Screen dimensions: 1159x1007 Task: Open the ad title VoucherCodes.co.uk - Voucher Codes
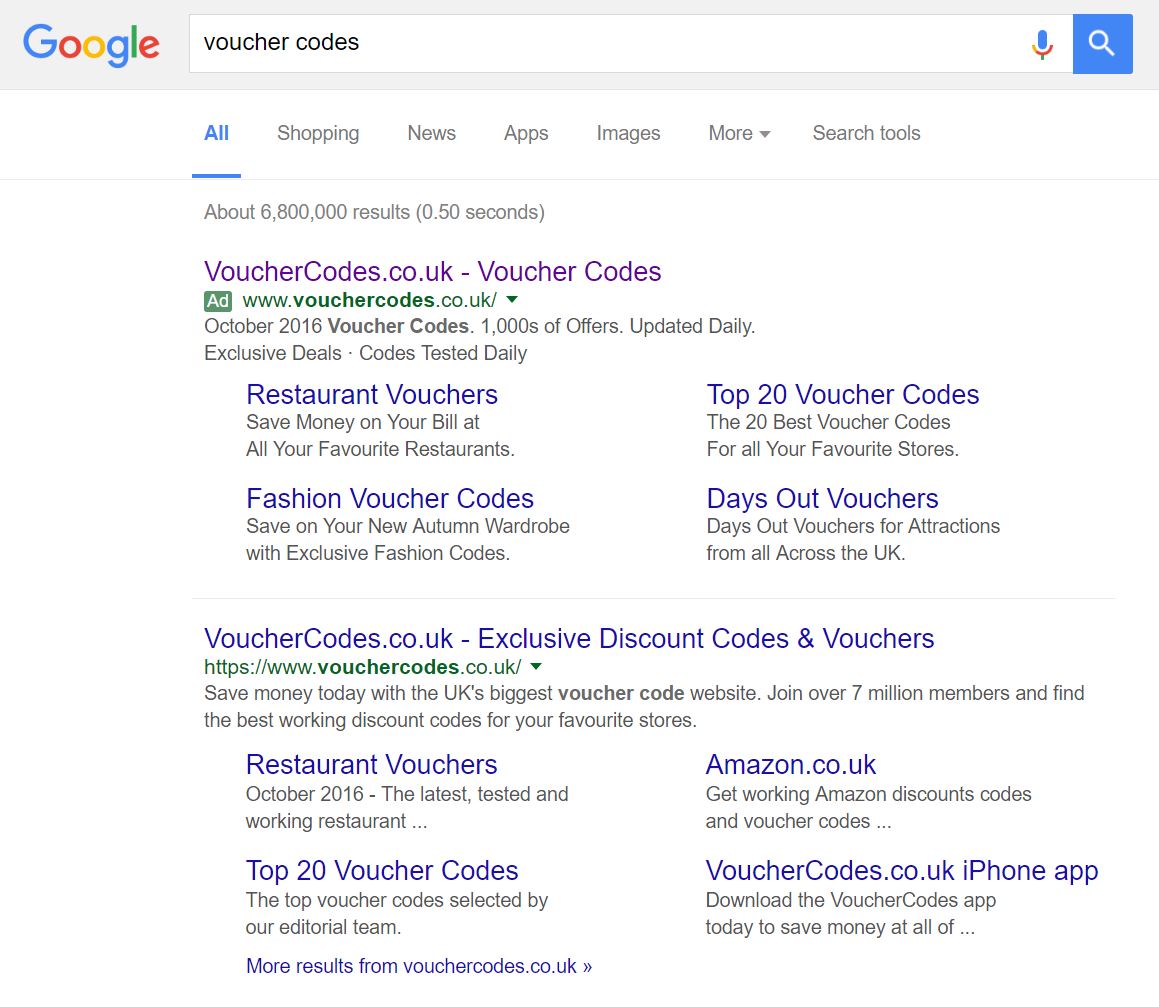coord(432,271)
